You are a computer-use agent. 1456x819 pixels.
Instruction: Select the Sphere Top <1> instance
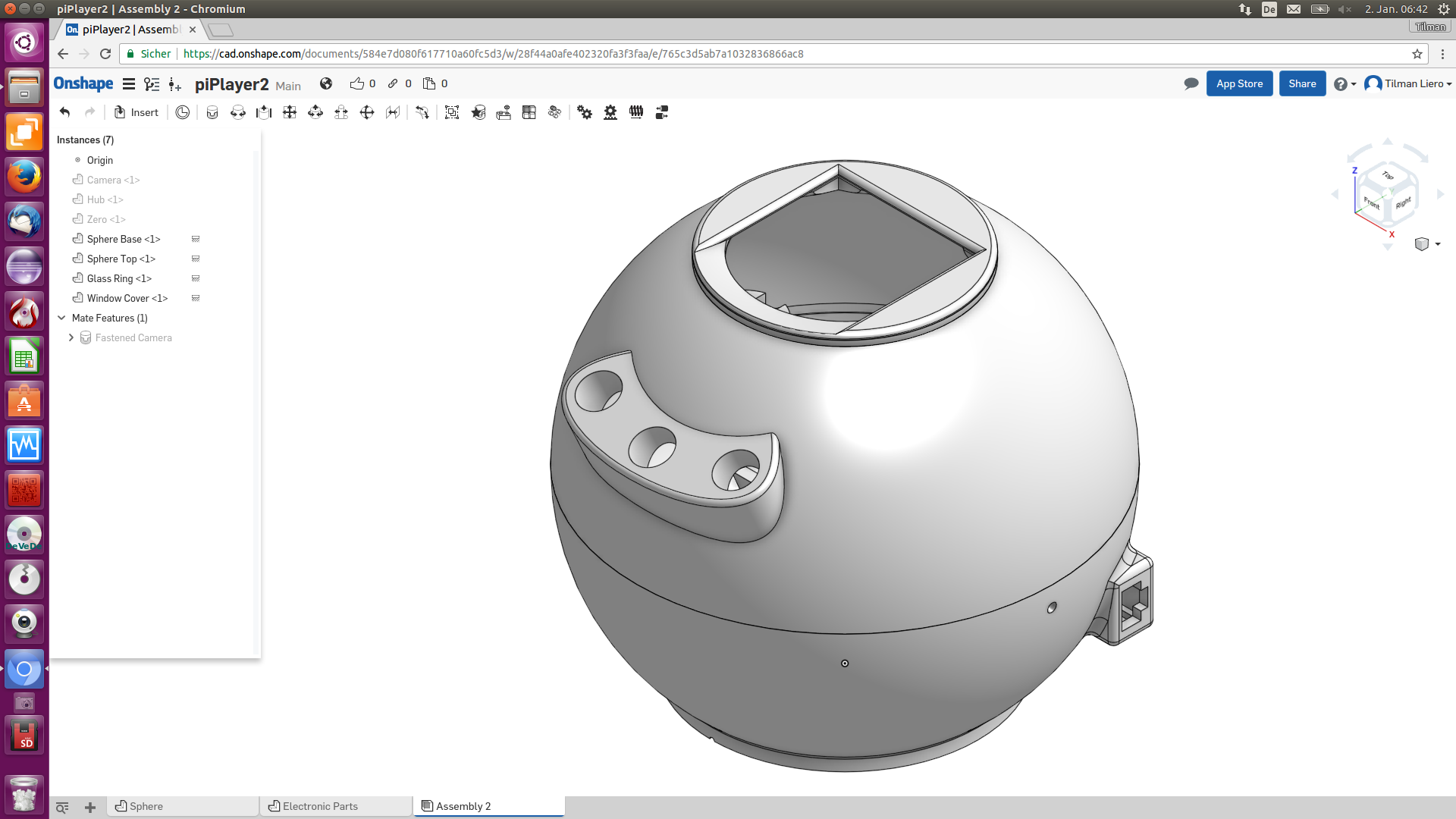tap(121, 259)
